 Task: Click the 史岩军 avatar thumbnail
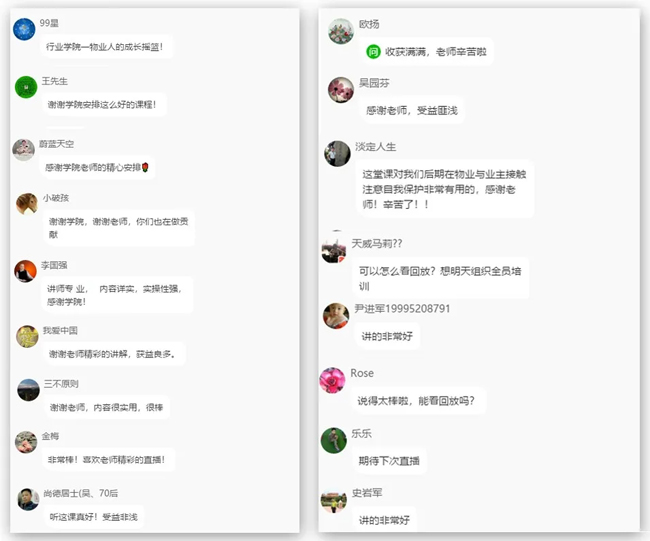(334, 500)
